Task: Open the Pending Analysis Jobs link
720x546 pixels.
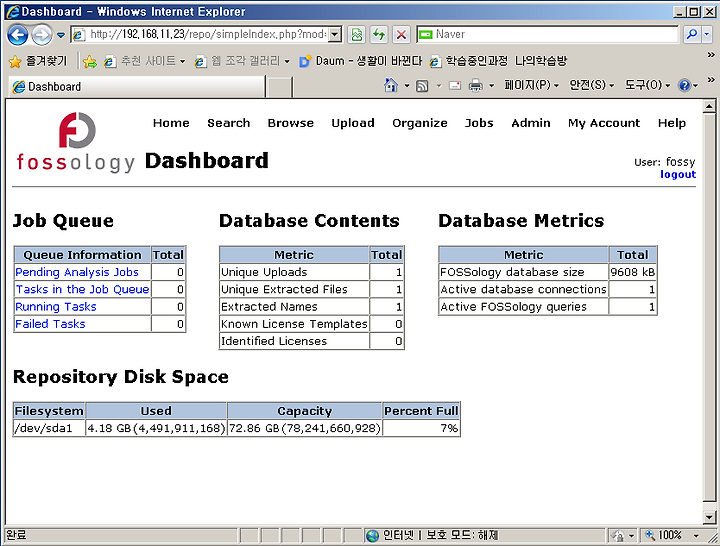Action: tap(77, 272)
